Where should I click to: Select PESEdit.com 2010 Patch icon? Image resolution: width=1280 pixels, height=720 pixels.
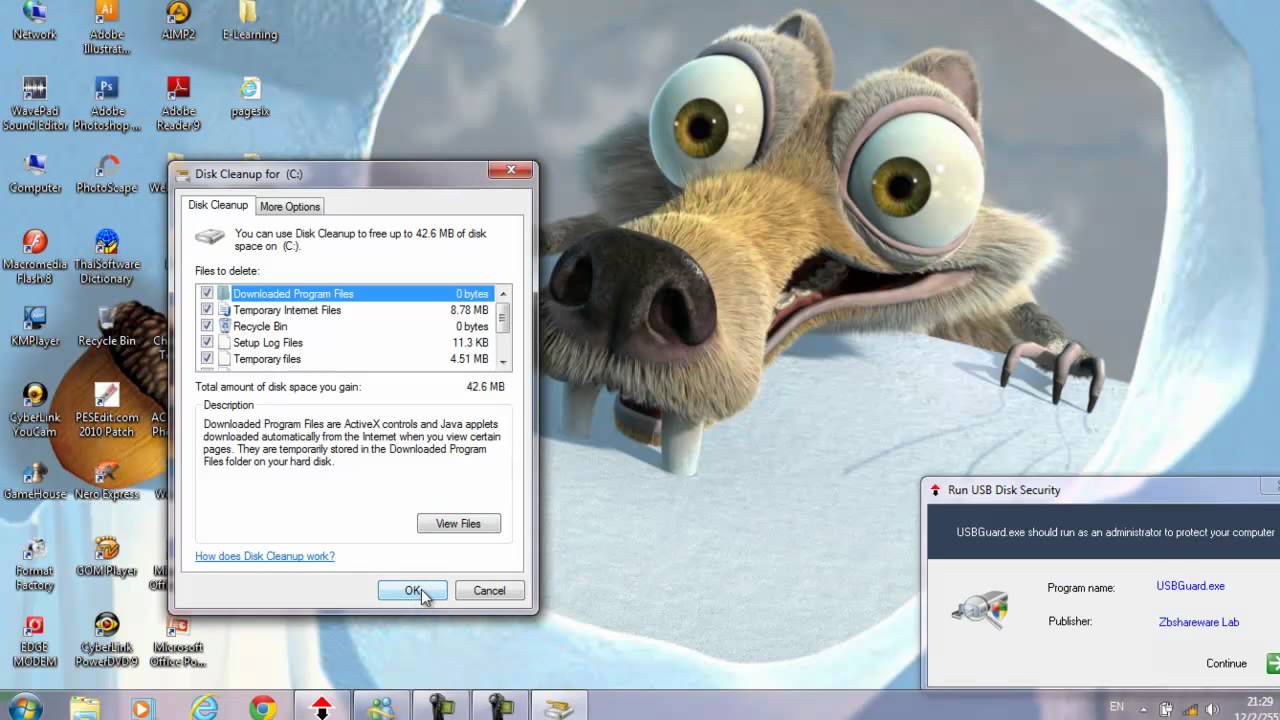click(107, 410)
